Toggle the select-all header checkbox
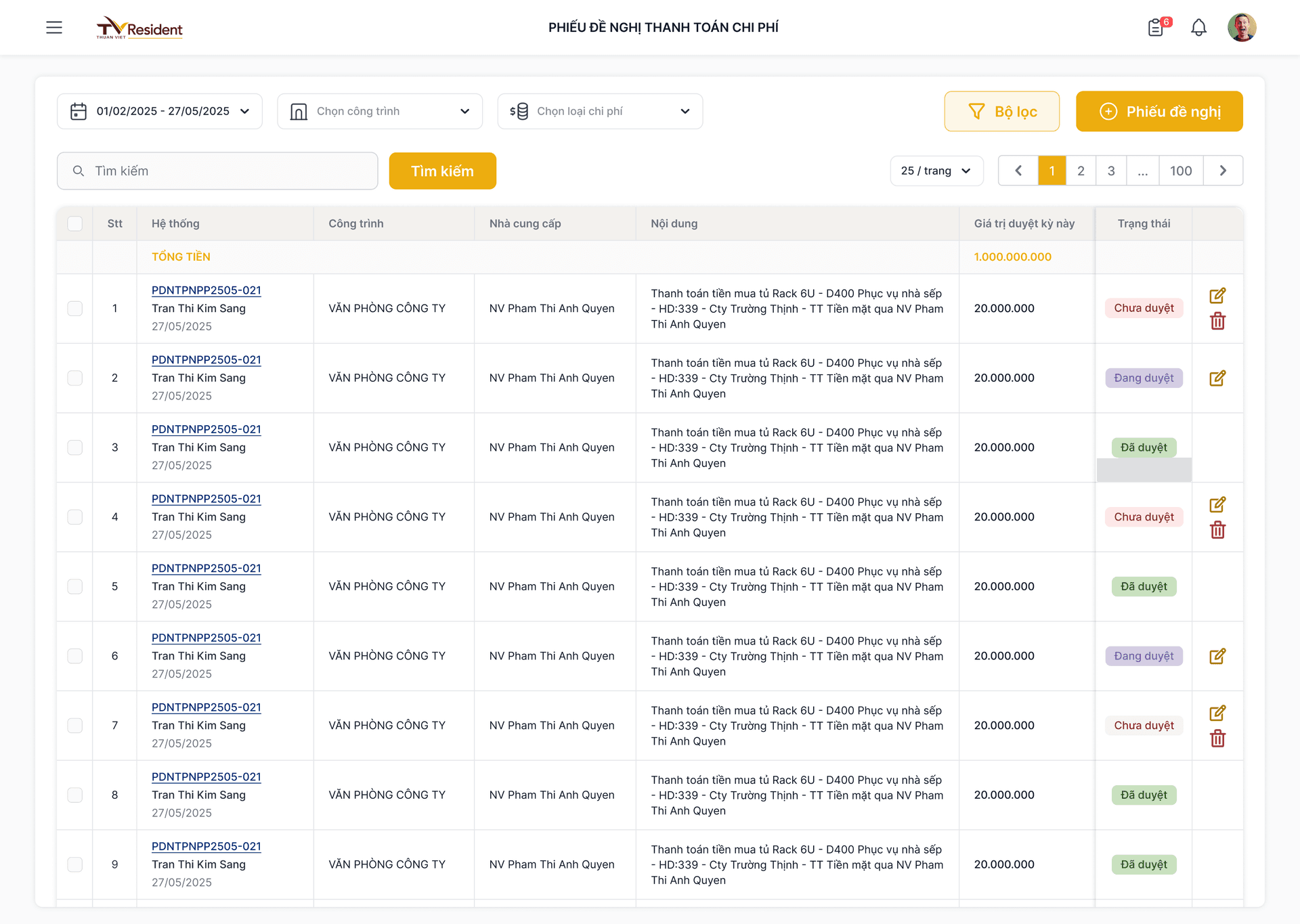1300x924 pixels. (75, 223)
